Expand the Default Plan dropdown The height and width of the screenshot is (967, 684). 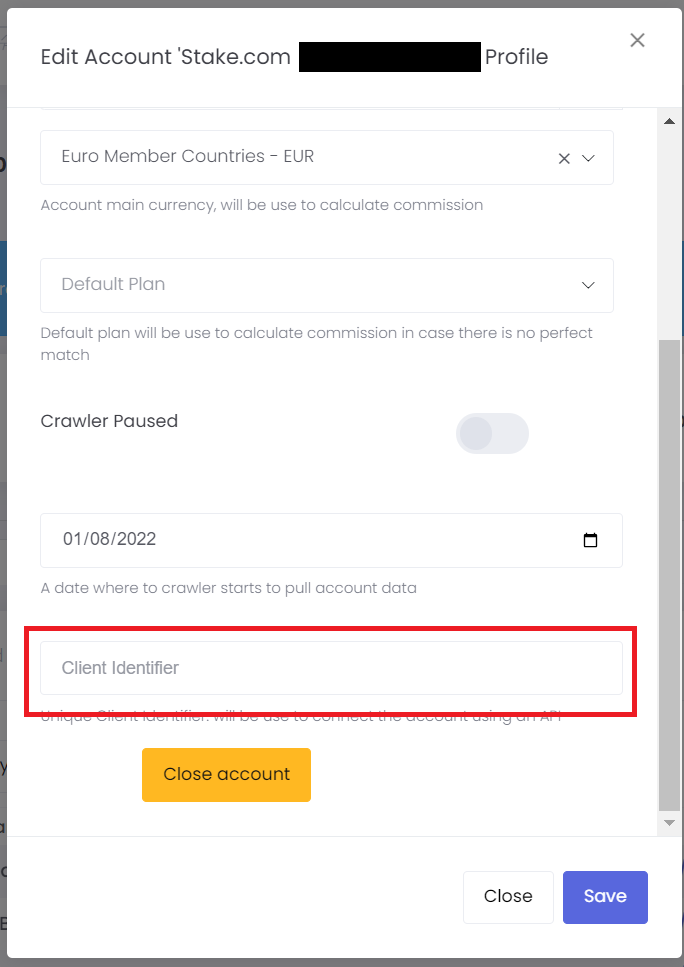(327, 286)
